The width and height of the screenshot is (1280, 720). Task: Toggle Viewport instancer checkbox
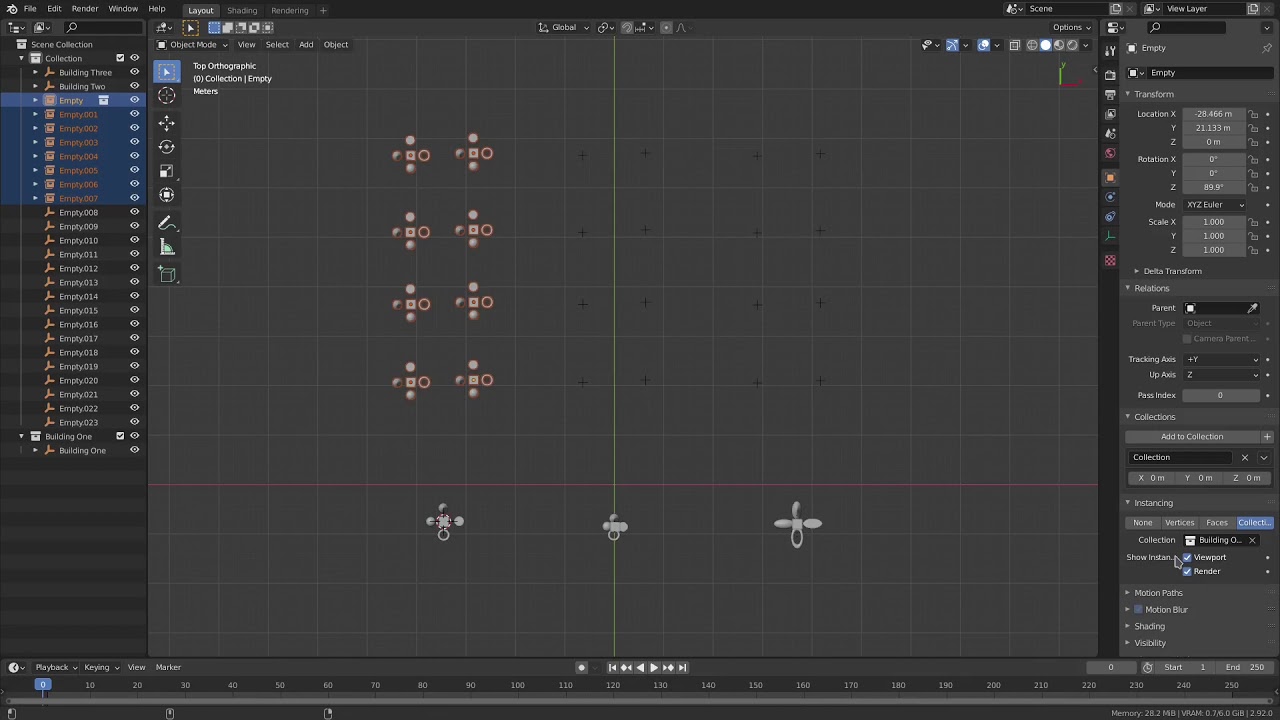click(1187, 557)
